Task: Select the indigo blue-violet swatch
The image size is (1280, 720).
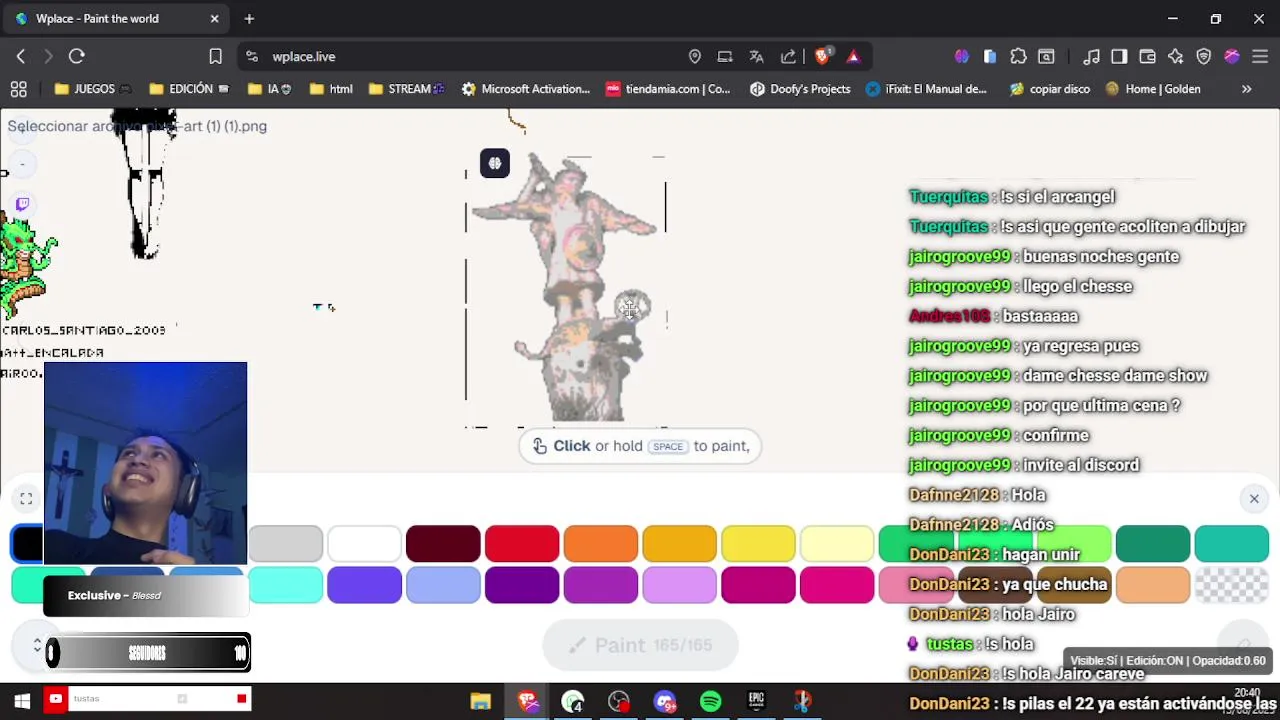Action: (364, 585)
